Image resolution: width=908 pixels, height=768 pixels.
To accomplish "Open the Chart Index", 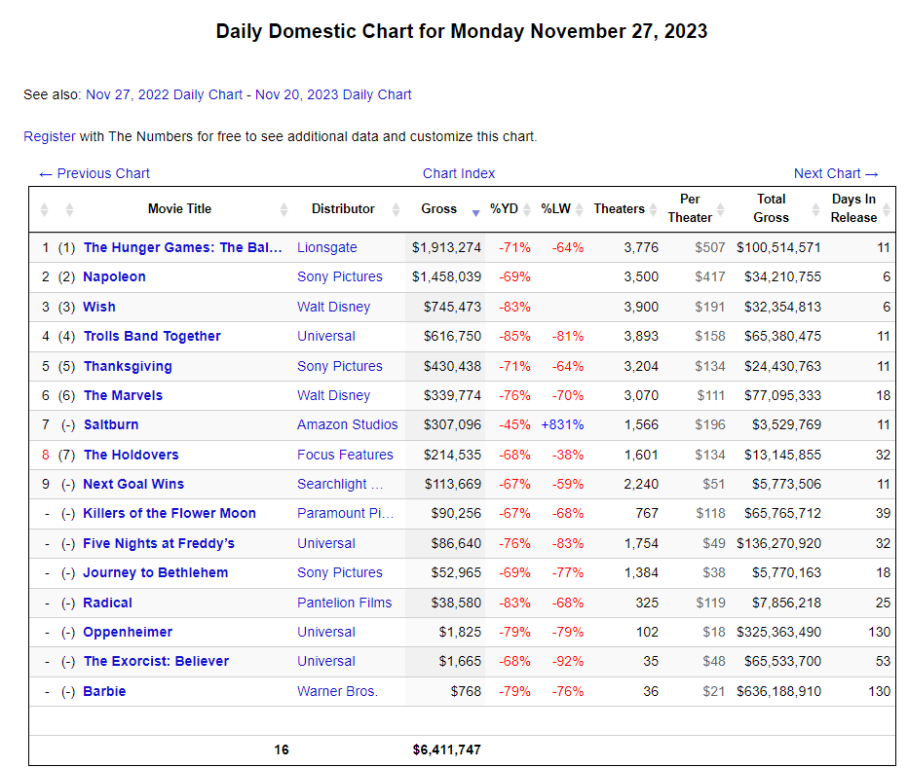I will (459, 173).
